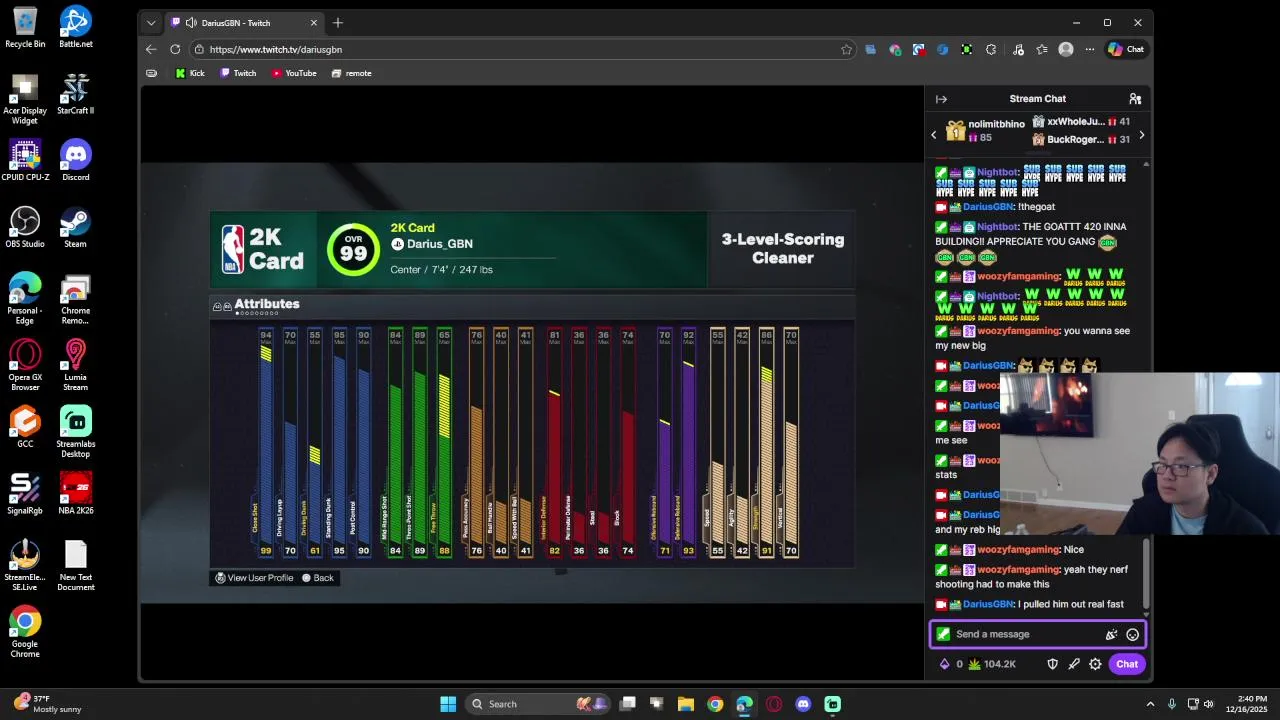Click the Attributes heading in stream
This screenshot has height=720, width=1280.
pos(266,304)
